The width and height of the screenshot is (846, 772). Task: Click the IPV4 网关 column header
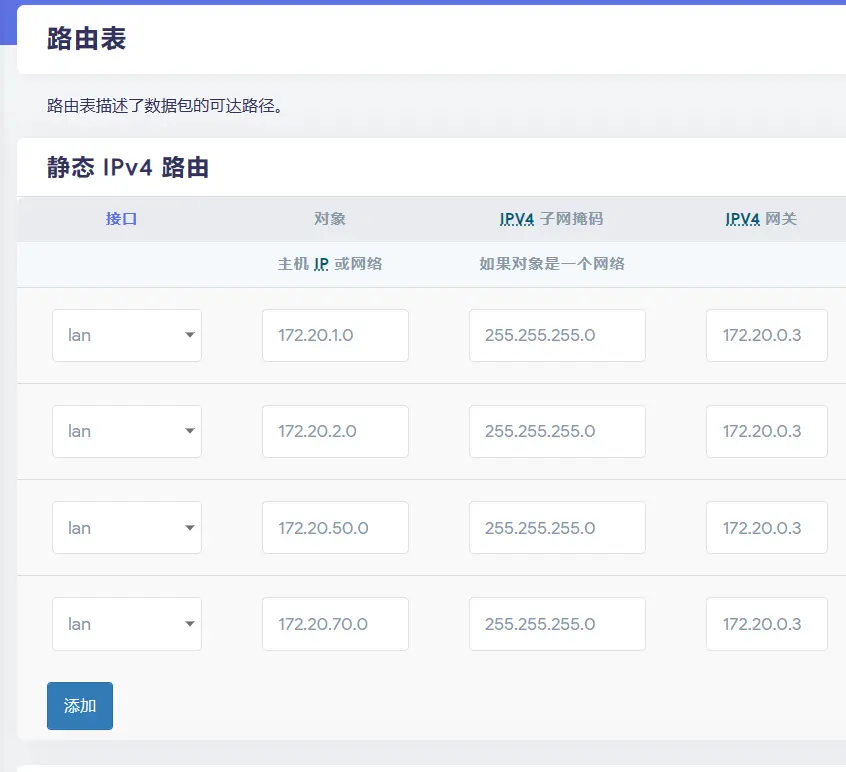[x=761, y=218]
